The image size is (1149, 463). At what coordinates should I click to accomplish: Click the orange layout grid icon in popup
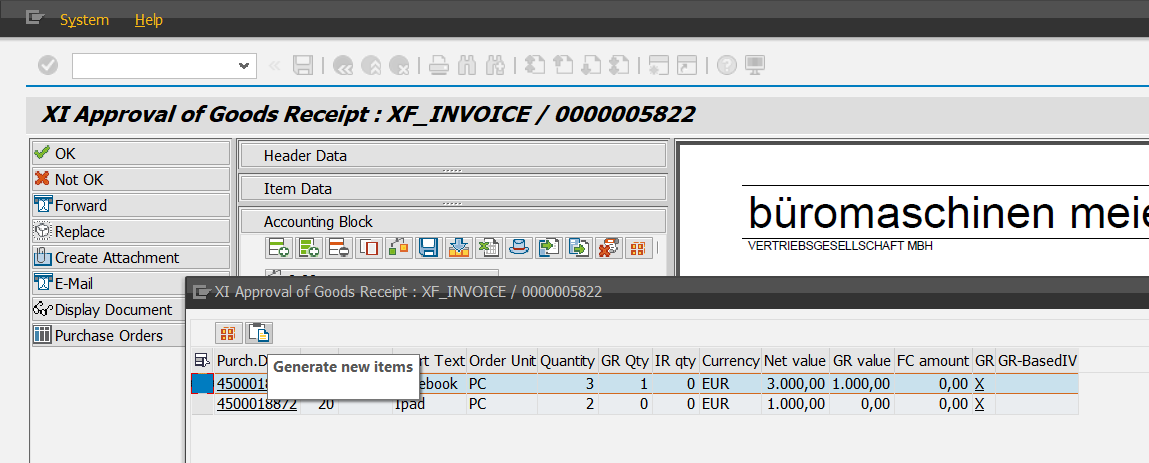click(x=229, y=333)
